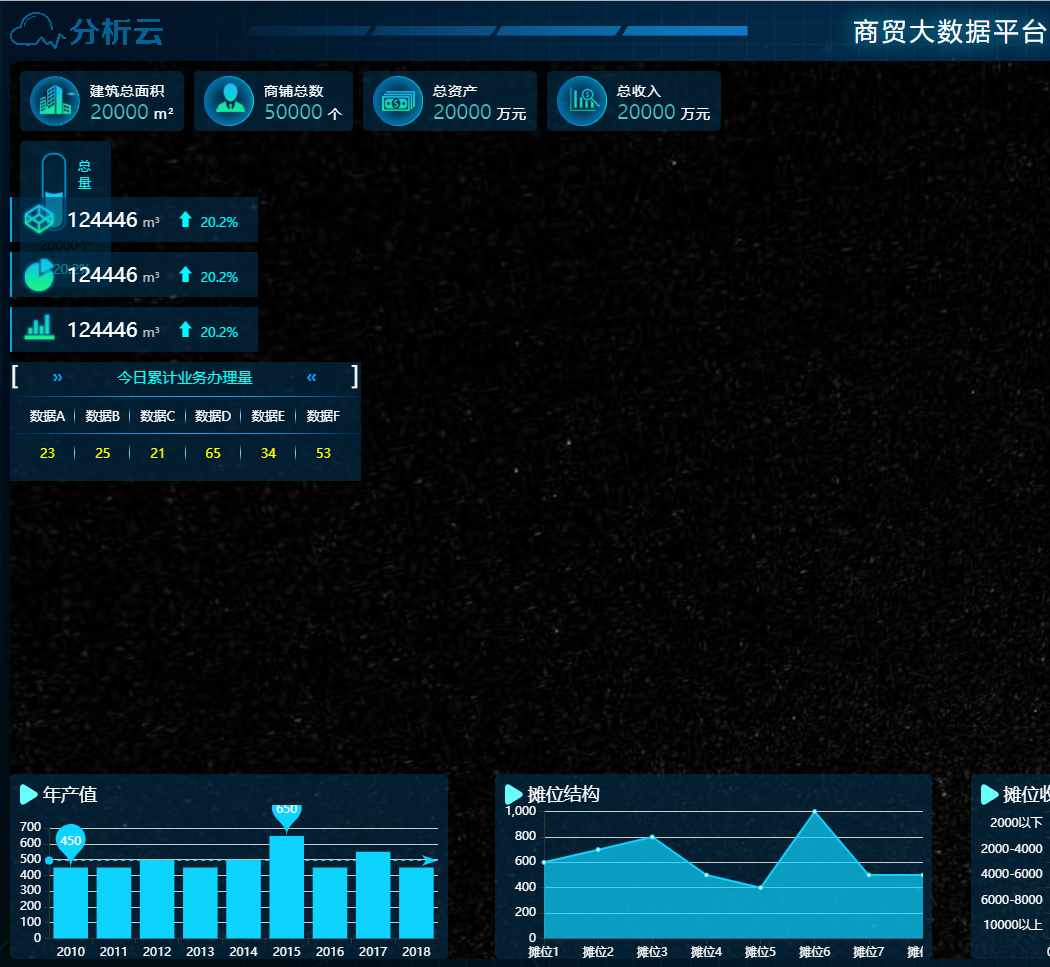This screenshot has height=967, width=1050.
Task: Open the 总资产 banknote icon
Action: (x=398, y=101)
